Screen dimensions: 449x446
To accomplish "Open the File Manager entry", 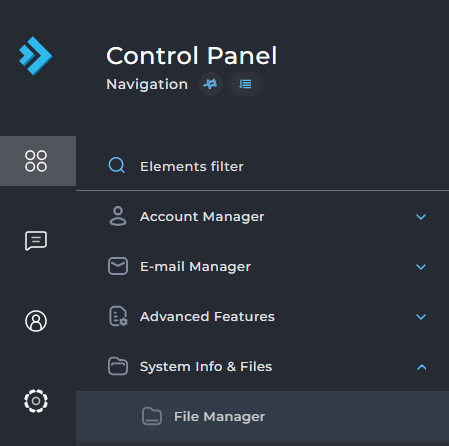I will click(x=262, y=416).
